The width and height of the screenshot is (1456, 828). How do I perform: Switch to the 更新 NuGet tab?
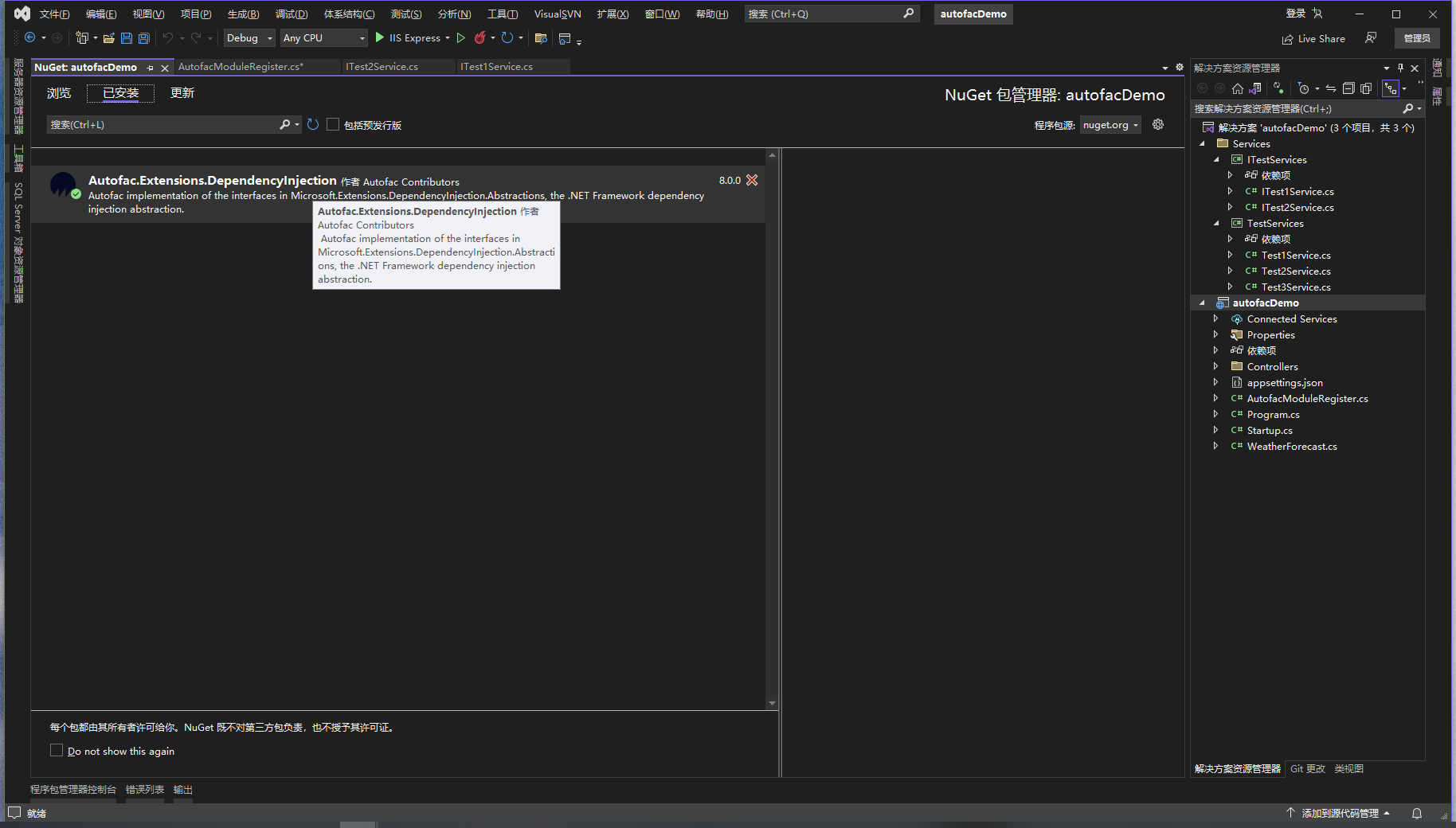(182, 93)
